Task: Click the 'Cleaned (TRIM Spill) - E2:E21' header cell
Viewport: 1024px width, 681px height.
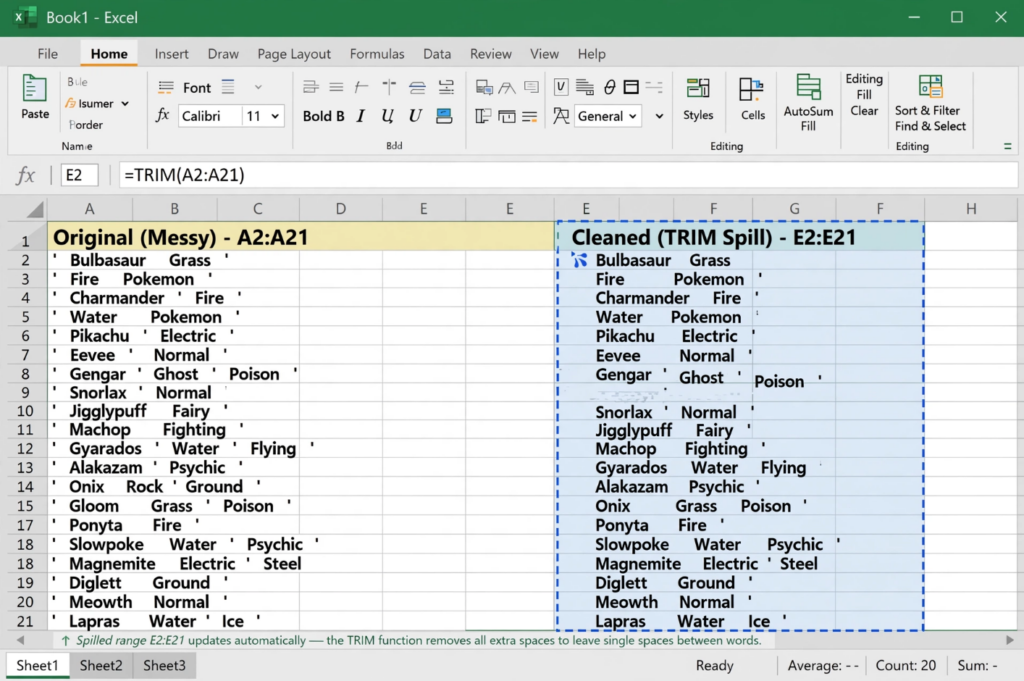Action: coord(740,236)
